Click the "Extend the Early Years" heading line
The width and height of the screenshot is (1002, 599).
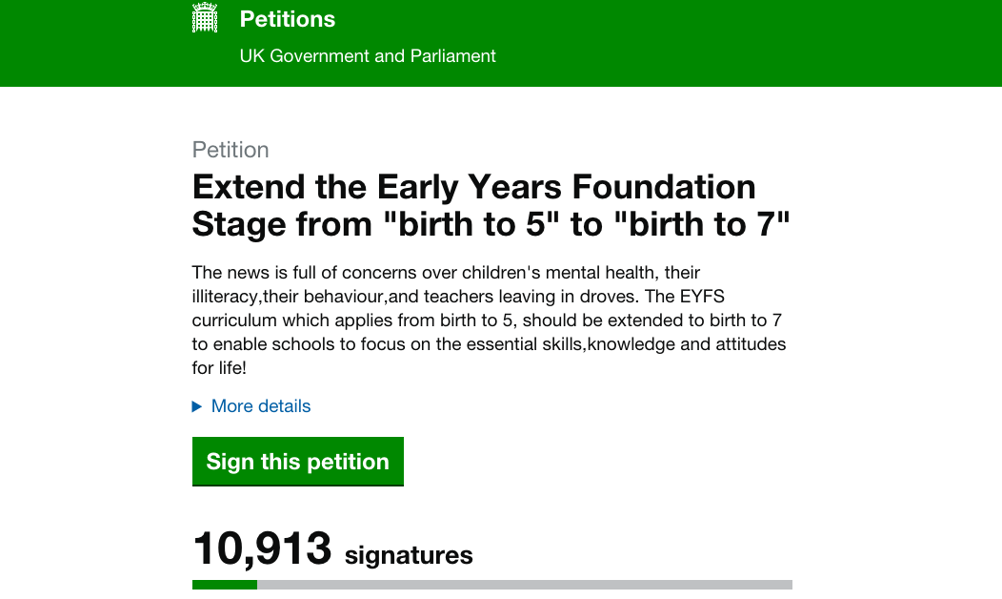(377, 188)
